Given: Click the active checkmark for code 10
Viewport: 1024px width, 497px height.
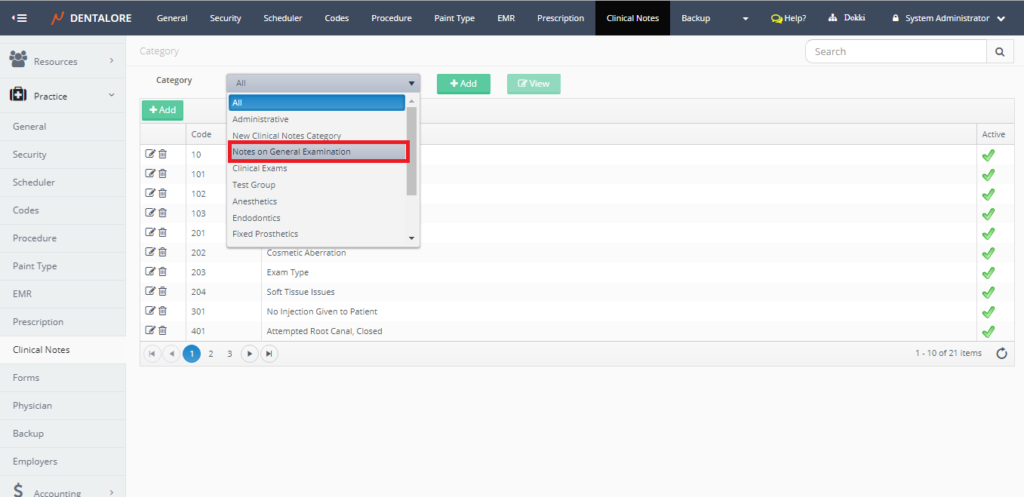Looking at the screenshot, I should click(988, 155).
